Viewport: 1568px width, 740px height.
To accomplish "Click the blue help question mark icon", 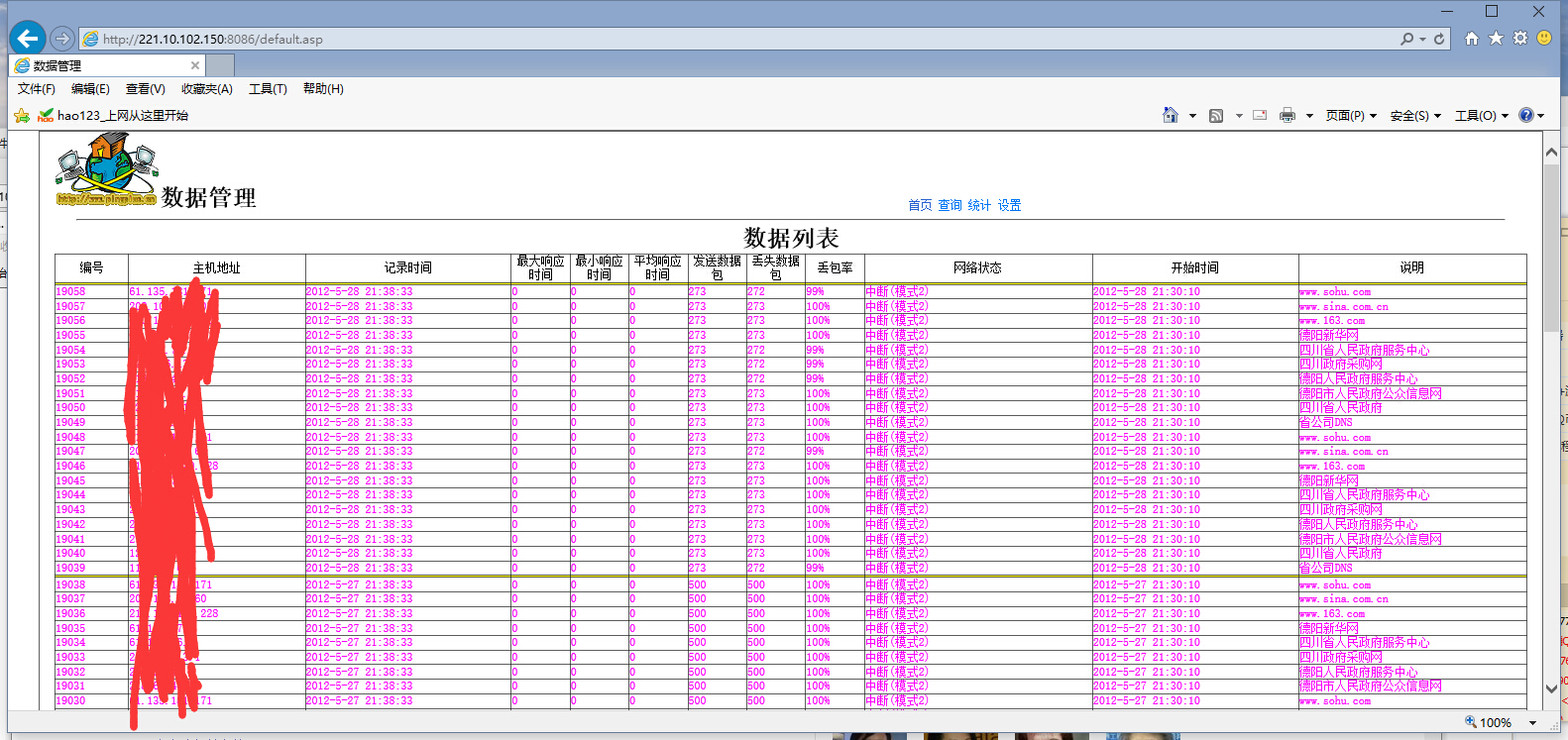I will (1526, 115).
